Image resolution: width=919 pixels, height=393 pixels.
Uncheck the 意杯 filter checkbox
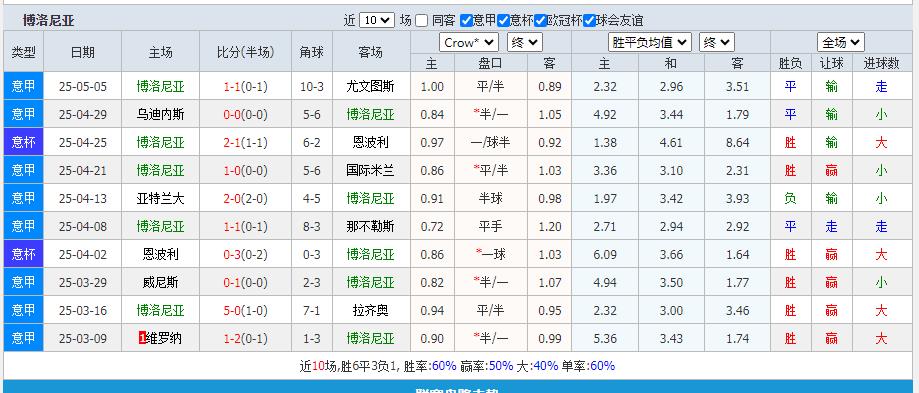coord(503,20)
